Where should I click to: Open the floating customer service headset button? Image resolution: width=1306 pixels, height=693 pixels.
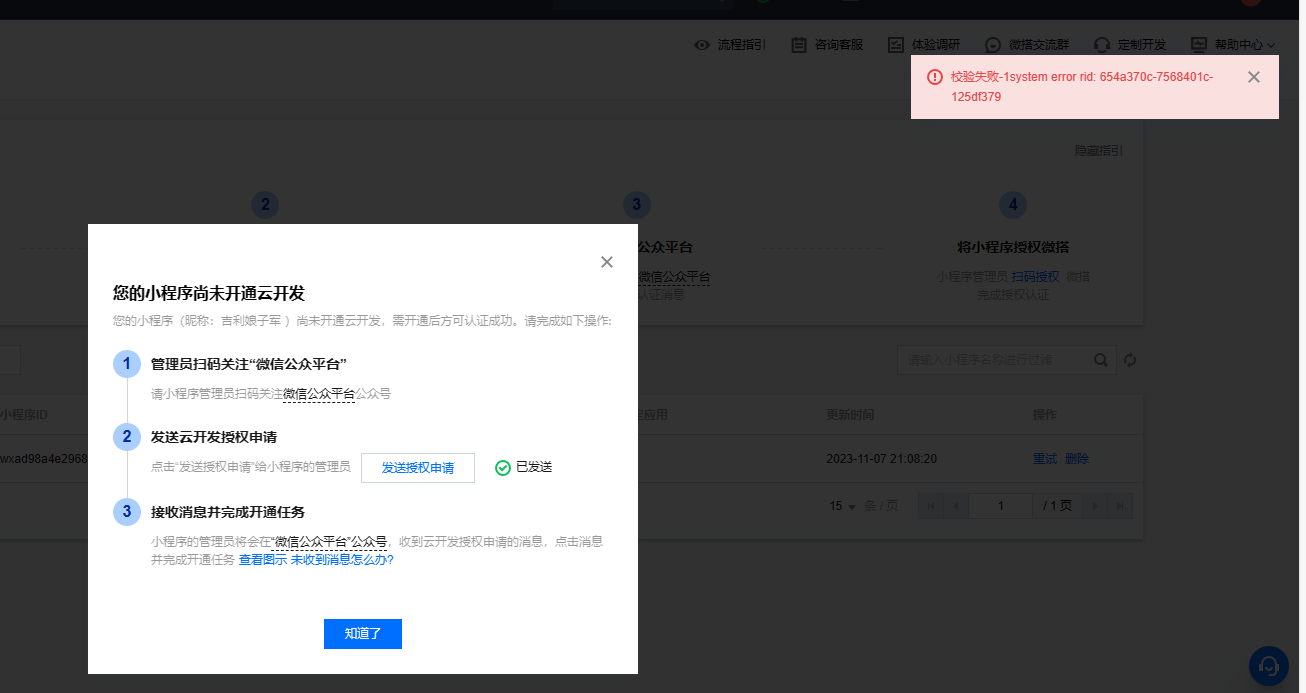(1269, 666)
